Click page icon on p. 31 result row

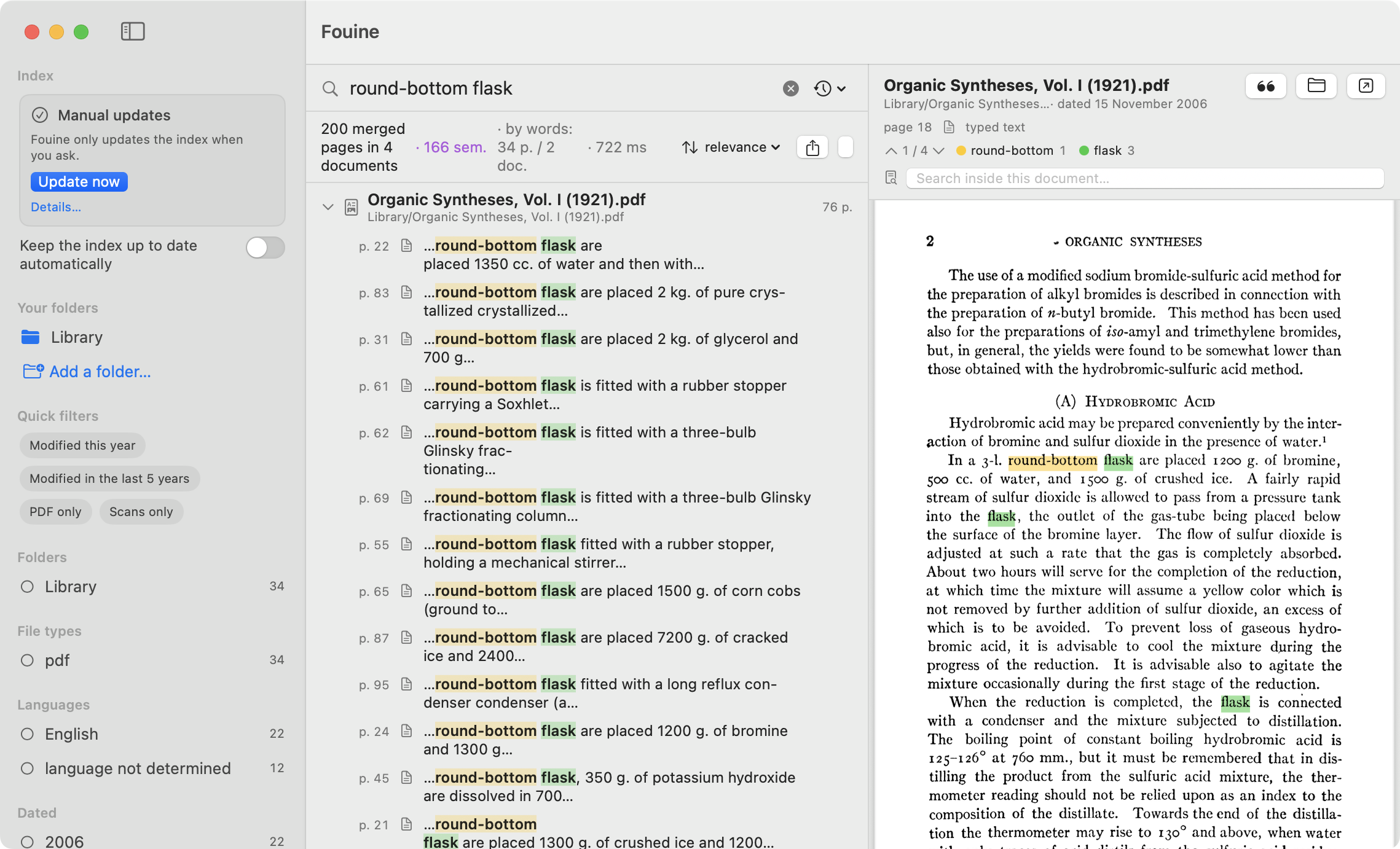pos(406,339)
